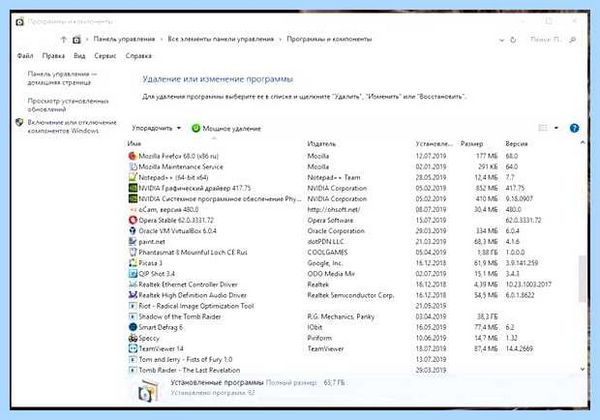
Task: Click the up-arrow navigation icon
Action: (64, 39)
